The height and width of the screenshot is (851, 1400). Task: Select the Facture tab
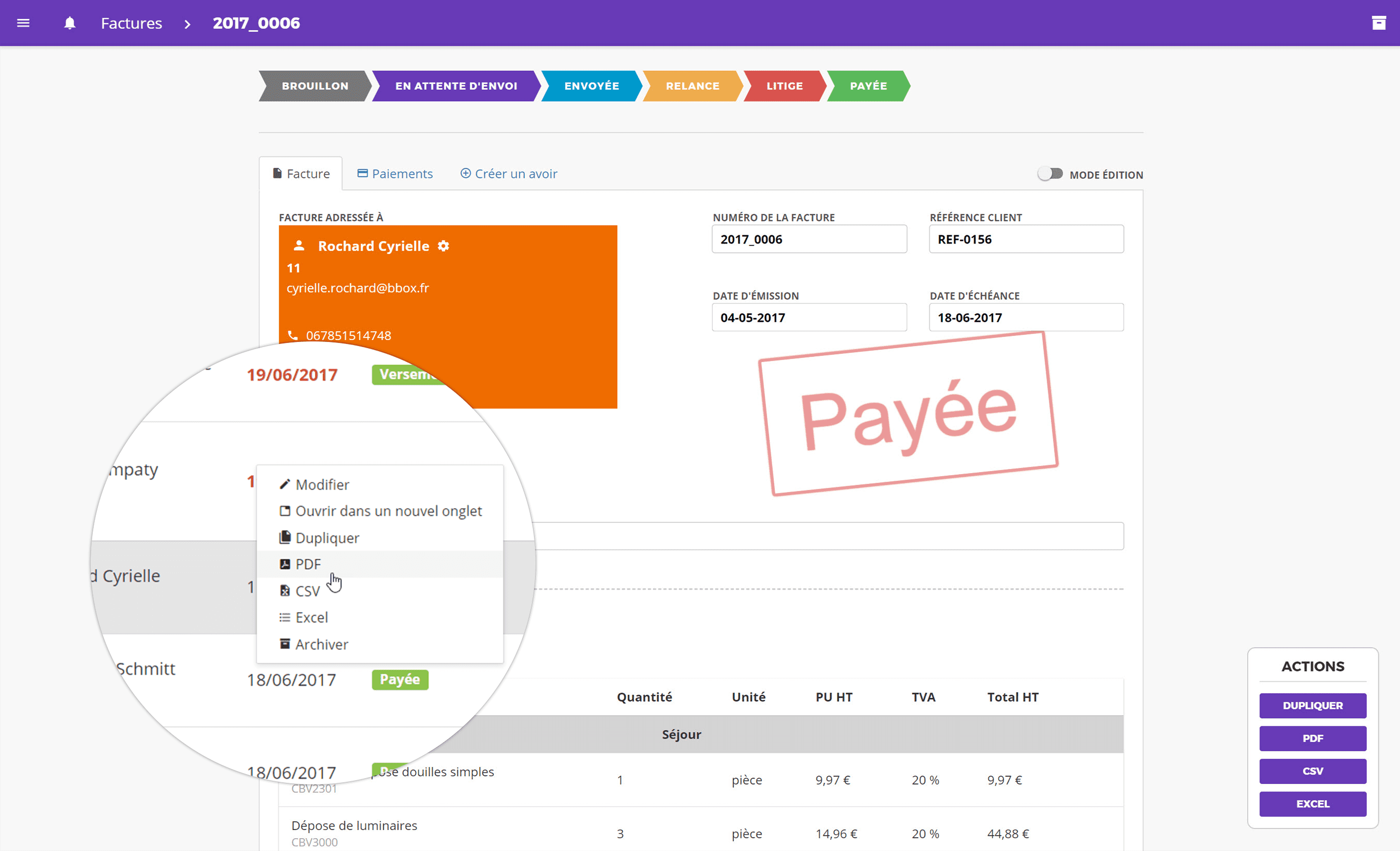301,173
